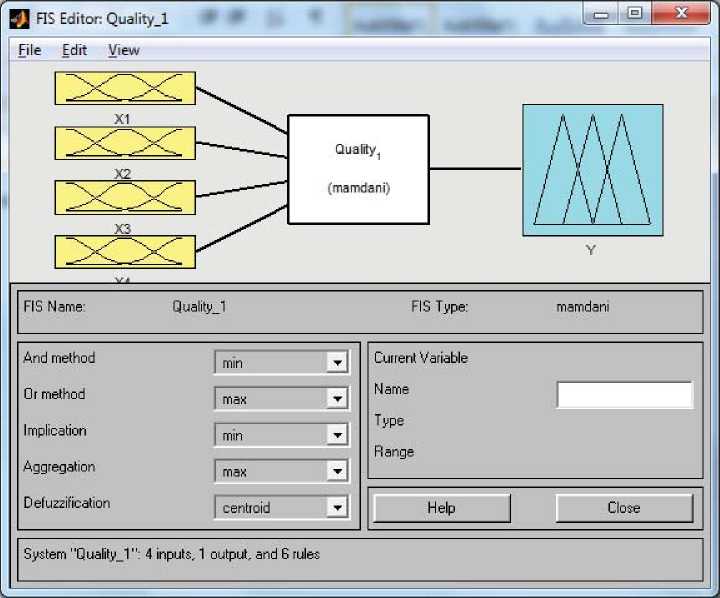Open the Or method dropdown
This screenshot has height=598, width=720.
281,399
